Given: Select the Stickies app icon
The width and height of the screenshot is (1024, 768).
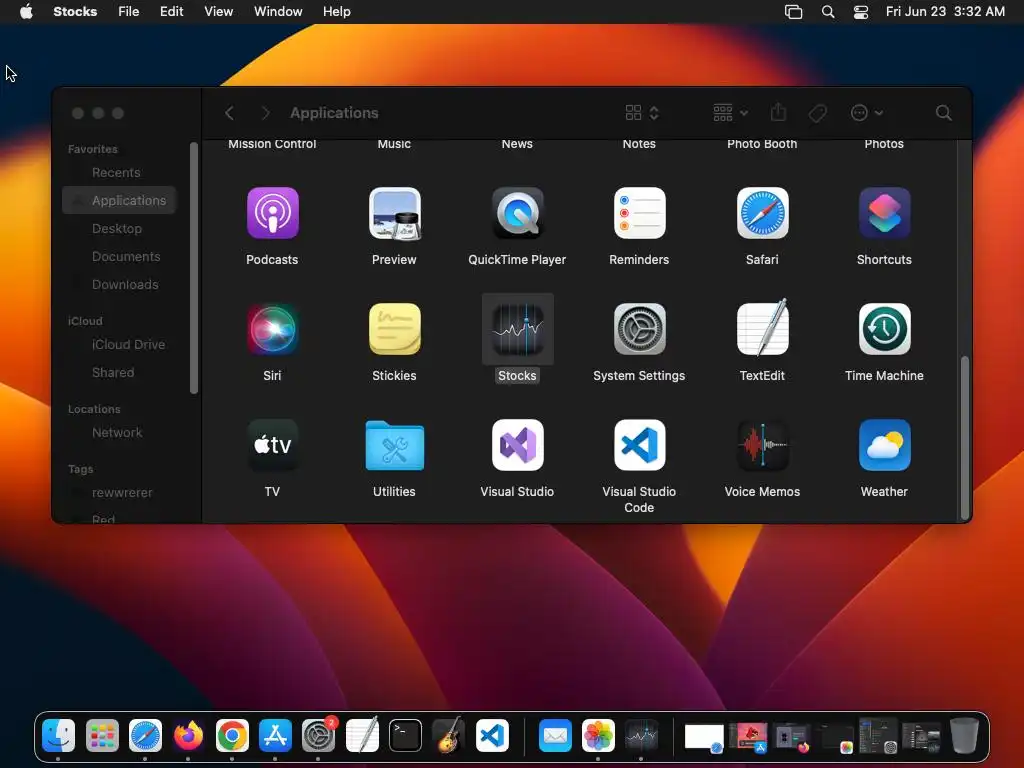Looking at the screenshot, I should (x=394, y=329).
